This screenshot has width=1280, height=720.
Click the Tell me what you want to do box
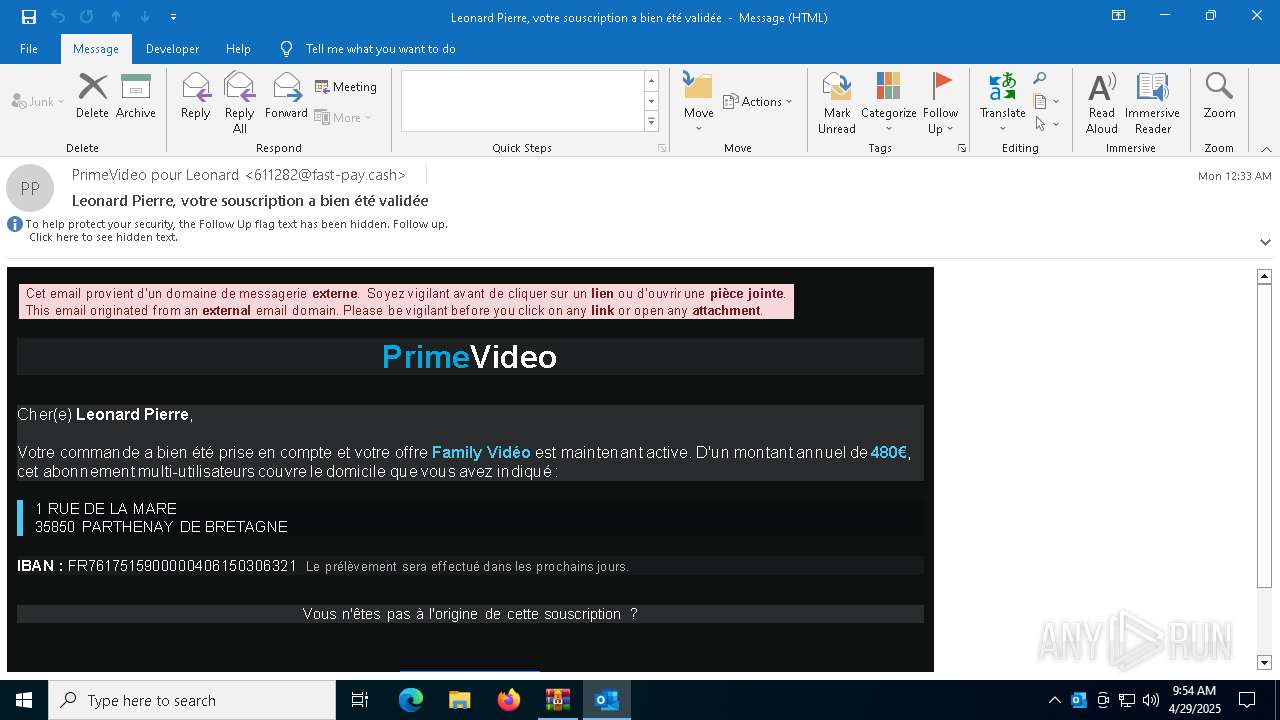[380, 49]
